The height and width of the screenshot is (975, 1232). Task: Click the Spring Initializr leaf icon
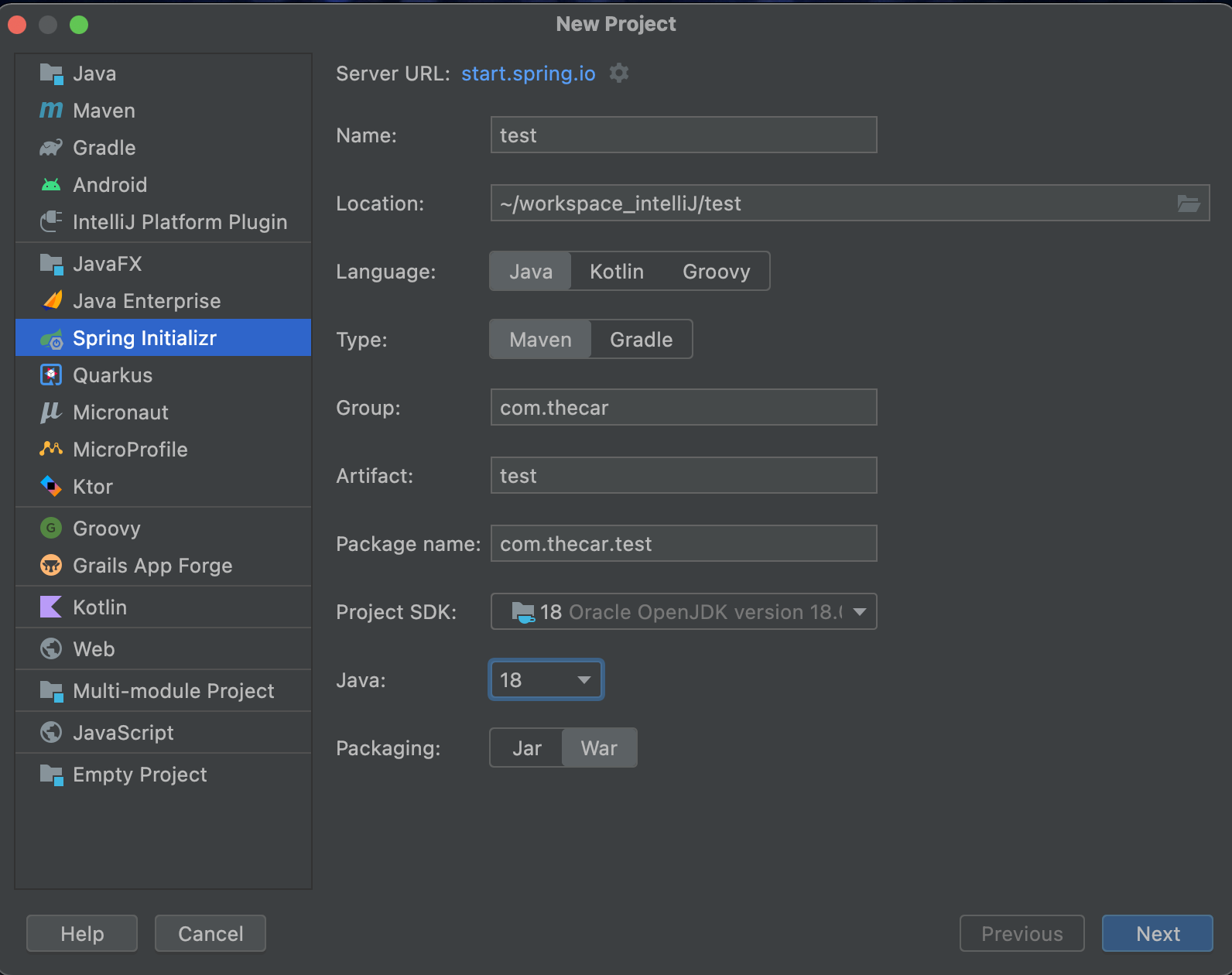51,338
